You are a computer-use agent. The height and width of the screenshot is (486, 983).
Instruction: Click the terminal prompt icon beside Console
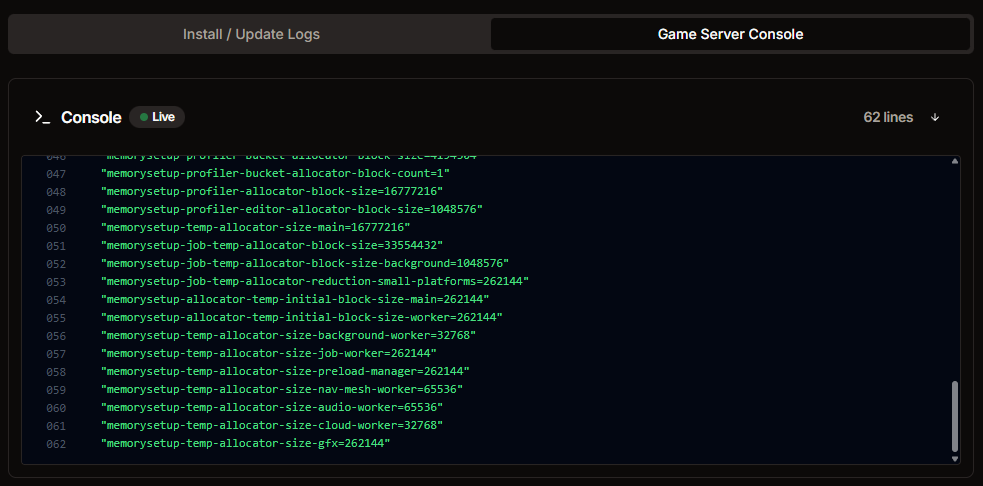coord(43,117)
